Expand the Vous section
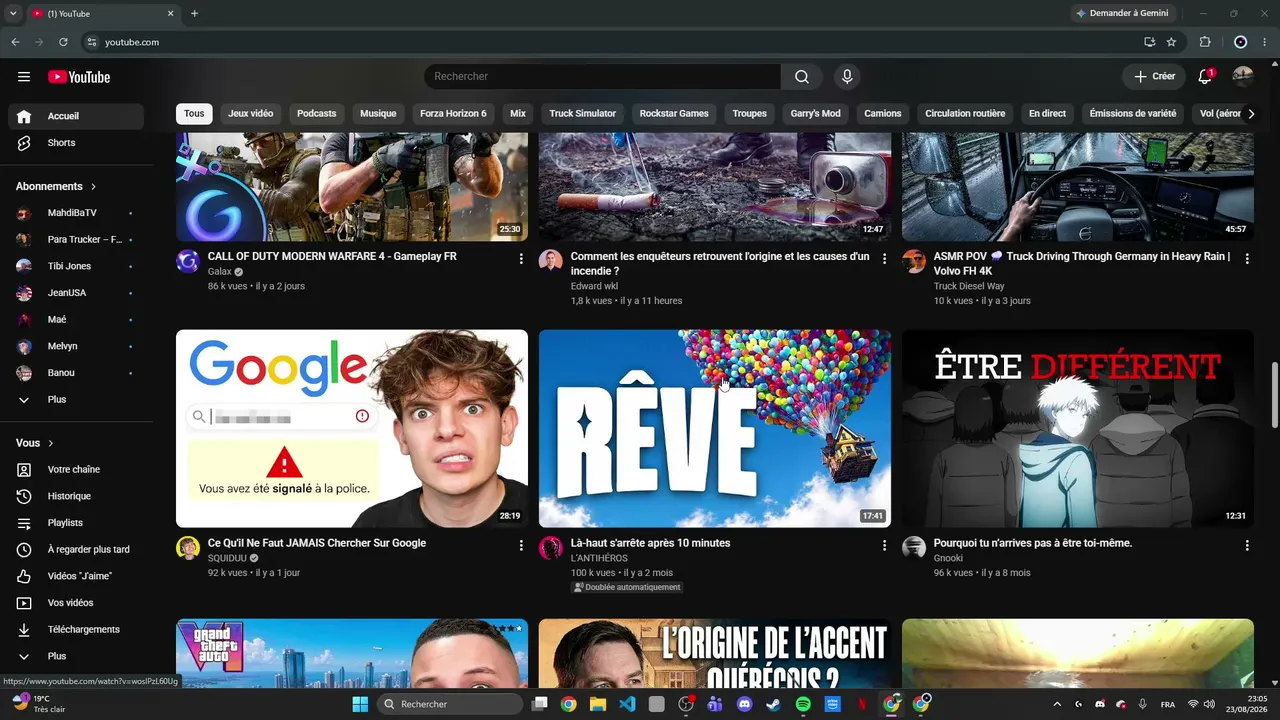Screen dimensions: 1280x720 tap(35, 443)
